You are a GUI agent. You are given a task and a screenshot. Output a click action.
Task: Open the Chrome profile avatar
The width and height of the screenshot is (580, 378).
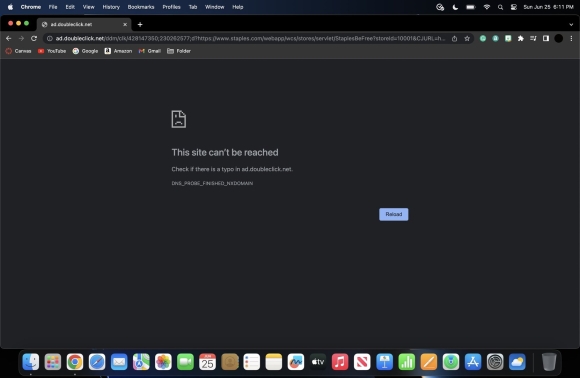[559, 38]
